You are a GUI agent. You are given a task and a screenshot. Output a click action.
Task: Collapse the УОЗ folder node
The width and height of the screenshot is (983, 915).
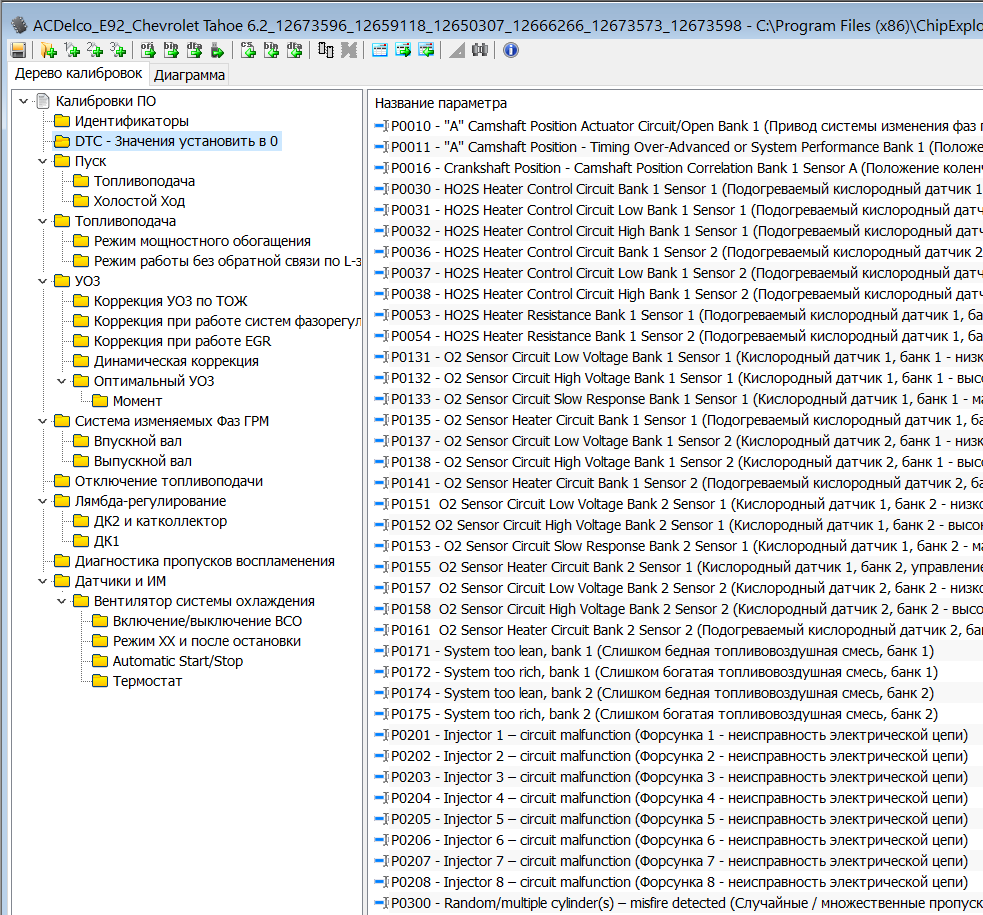[42, 281]
